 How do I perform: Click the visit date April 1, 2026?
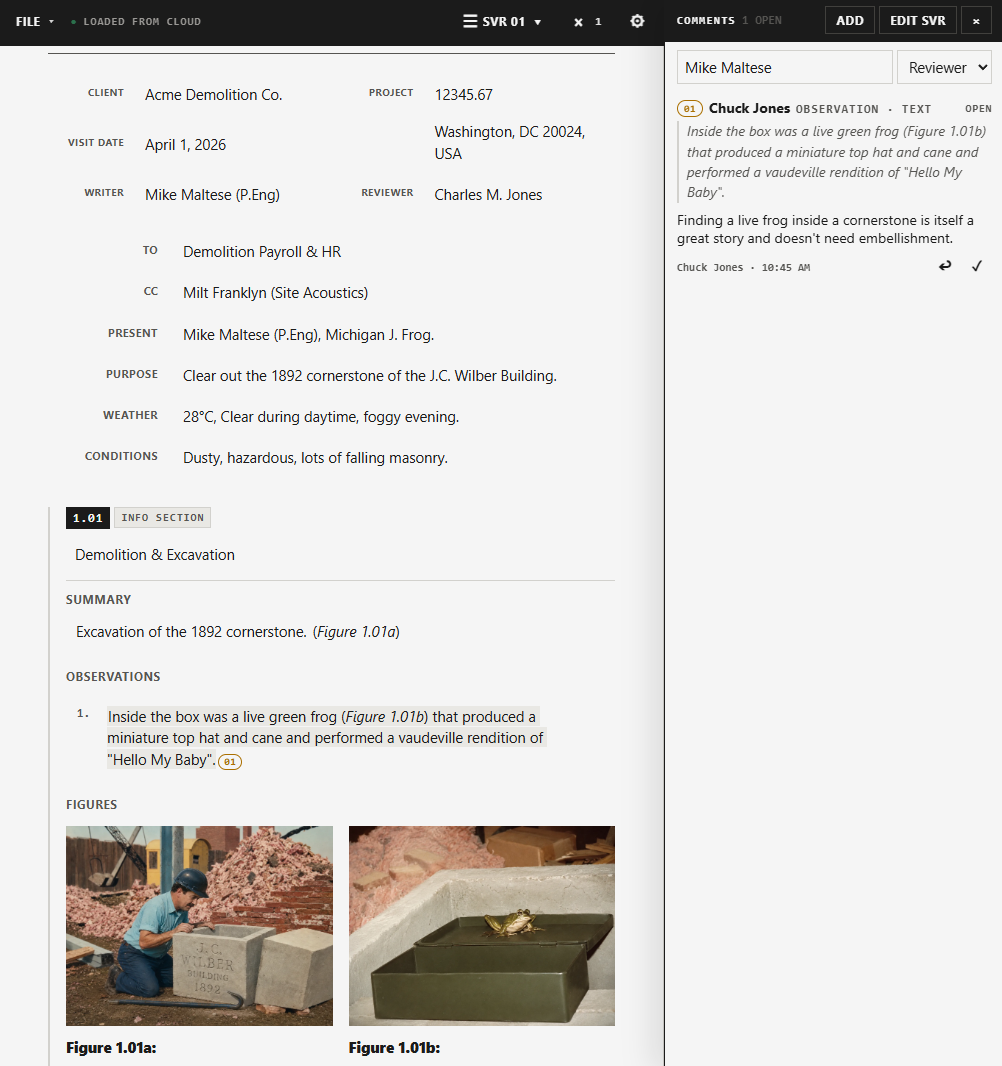[x=185, y=145]
